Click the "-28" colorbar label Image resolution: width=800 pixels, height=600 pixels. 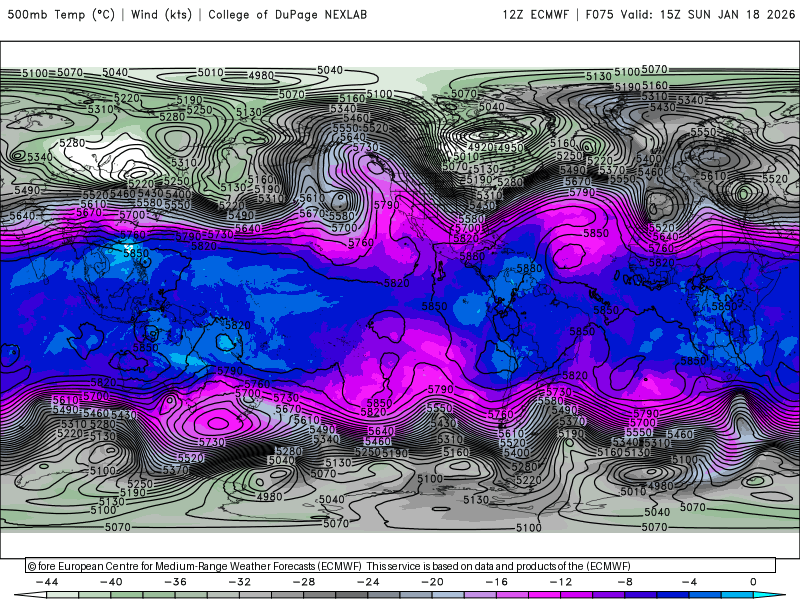304,582
